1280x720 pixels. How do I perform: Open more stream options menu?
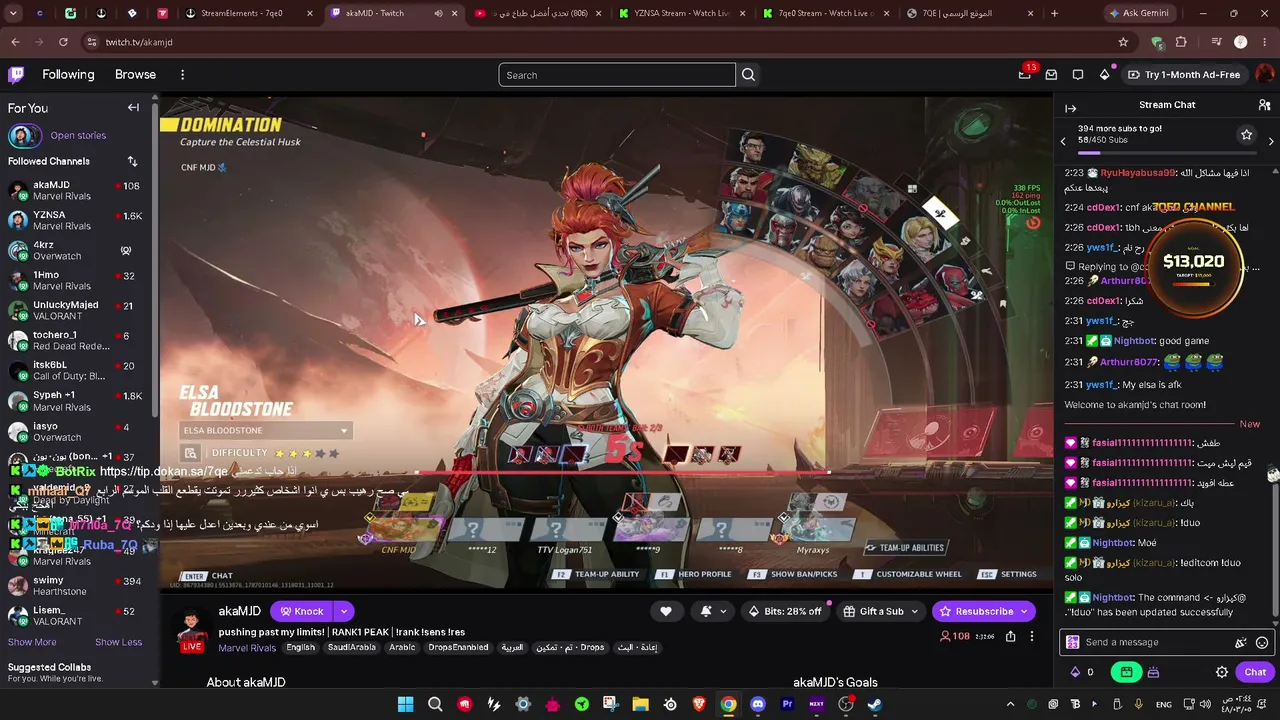(x=1032, y=636)
